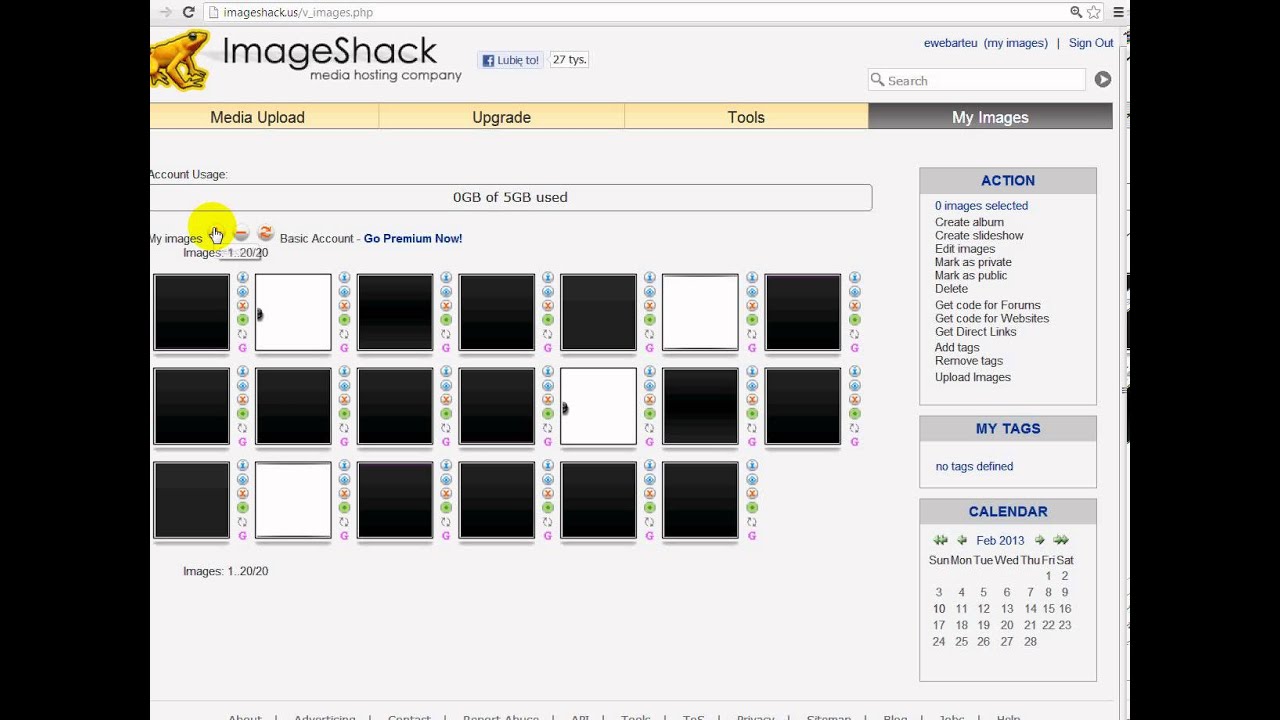
Task: Click pink G icon beside last top-row thumbnail
Action: tap(854, 348)
